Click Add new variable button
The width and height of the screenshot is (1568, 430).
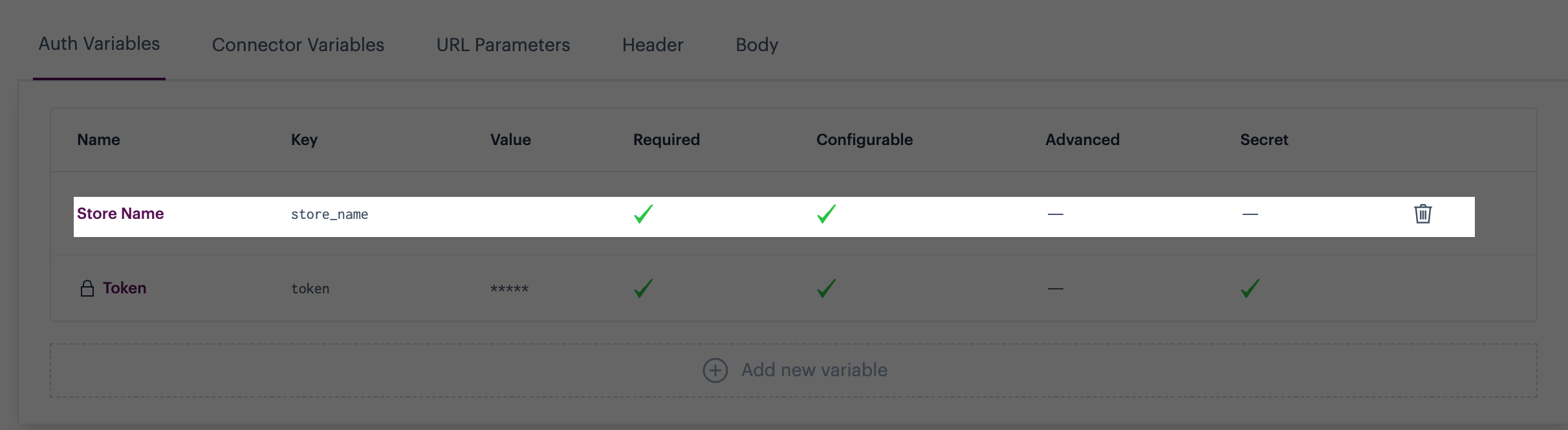coord(794,370)
